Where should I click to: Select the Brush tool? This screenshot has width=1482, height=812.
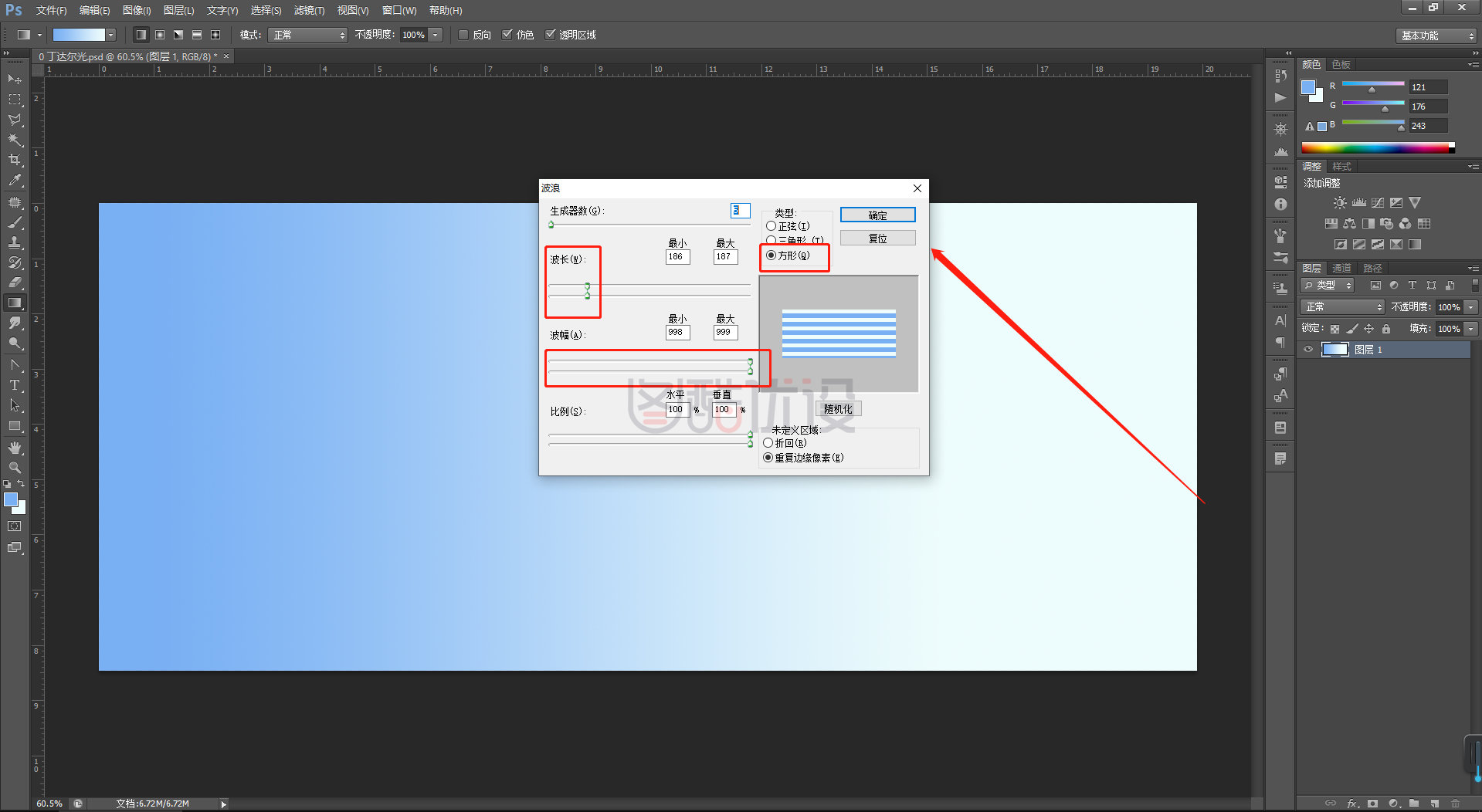click(x=15, y=222)
